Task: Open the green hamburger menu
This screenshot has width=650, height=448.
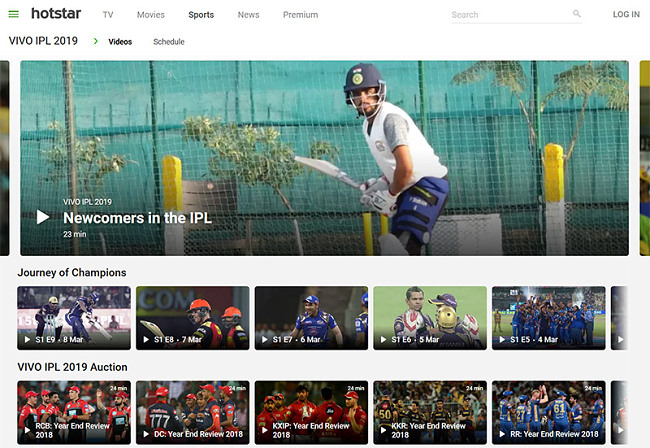Action: [14, 15]
